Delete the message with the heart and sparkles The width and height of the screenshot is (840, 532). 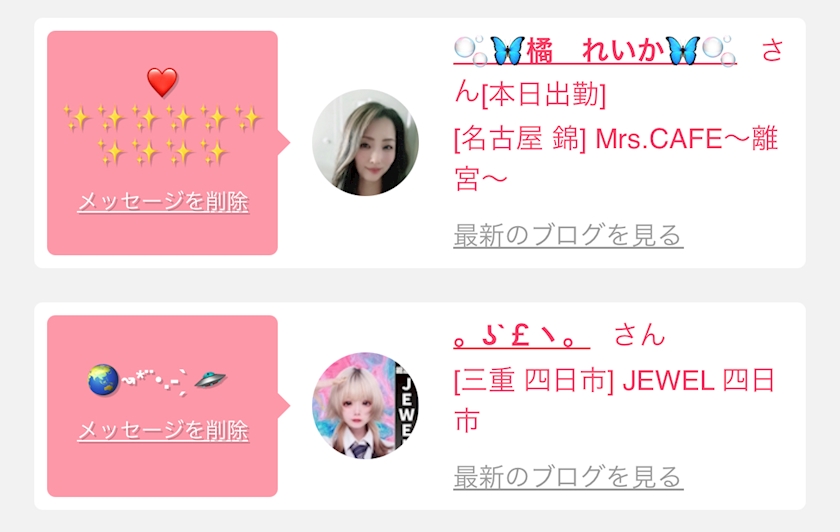pos(163,202)
